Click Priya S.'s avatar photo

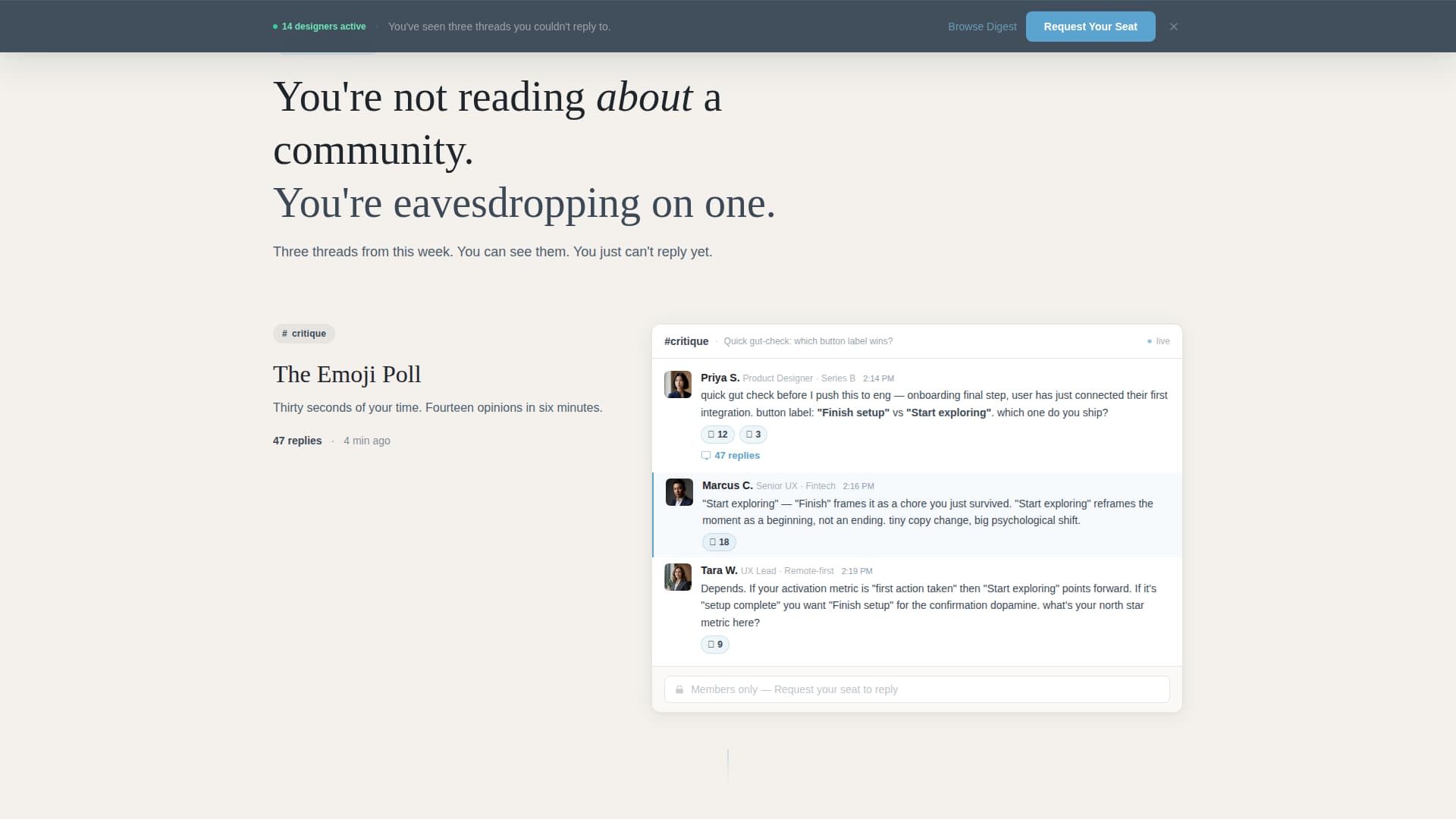click(x=678, y=384)
